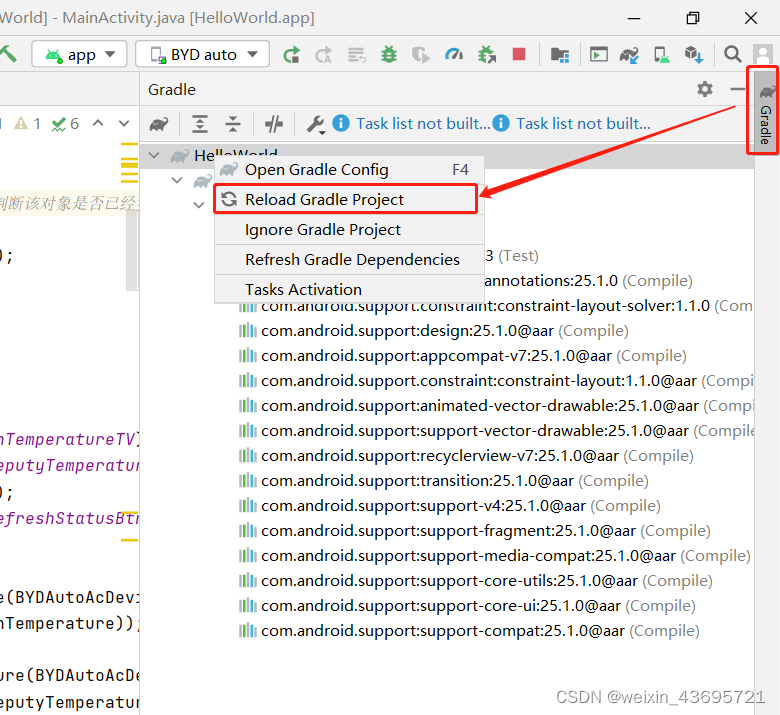Select support-compat:25.1.0@aar dependency
780x715 pixels.
[469, 630]
